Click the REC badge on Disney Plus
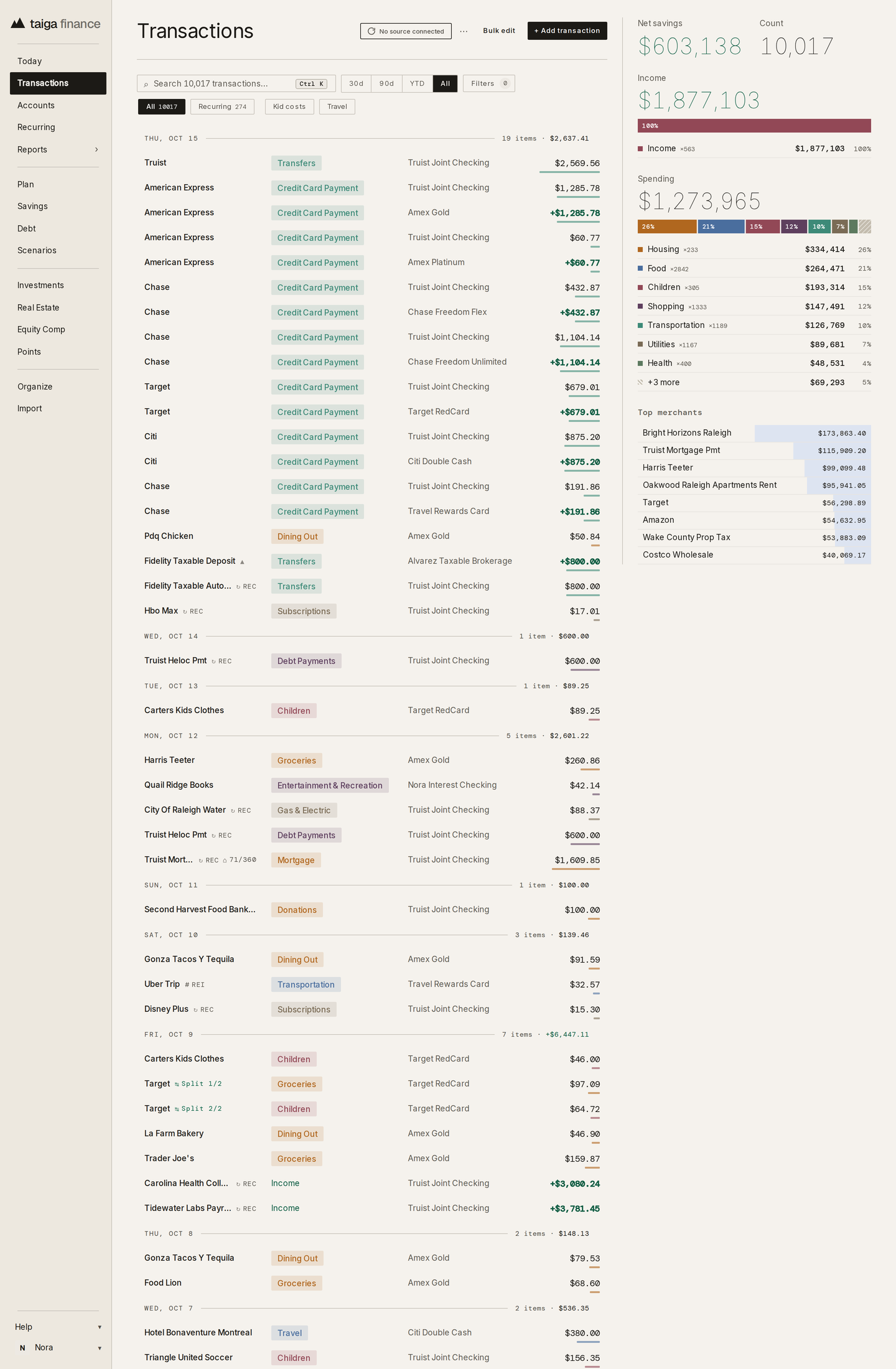This screenshot has height=1369, width=896. pos(203,1009)
